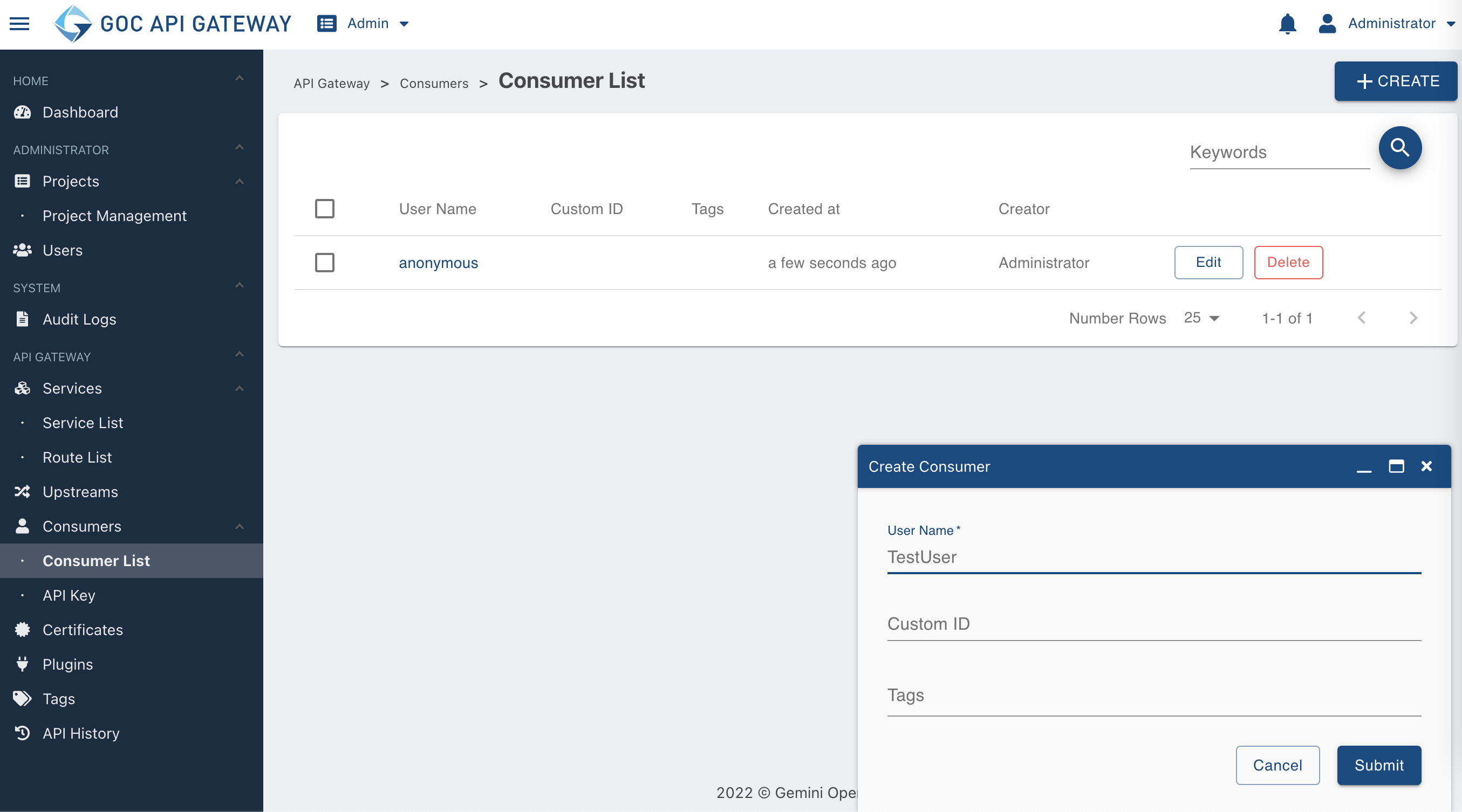
Task: Click the Projects list icon
Action: coord(22,182)
